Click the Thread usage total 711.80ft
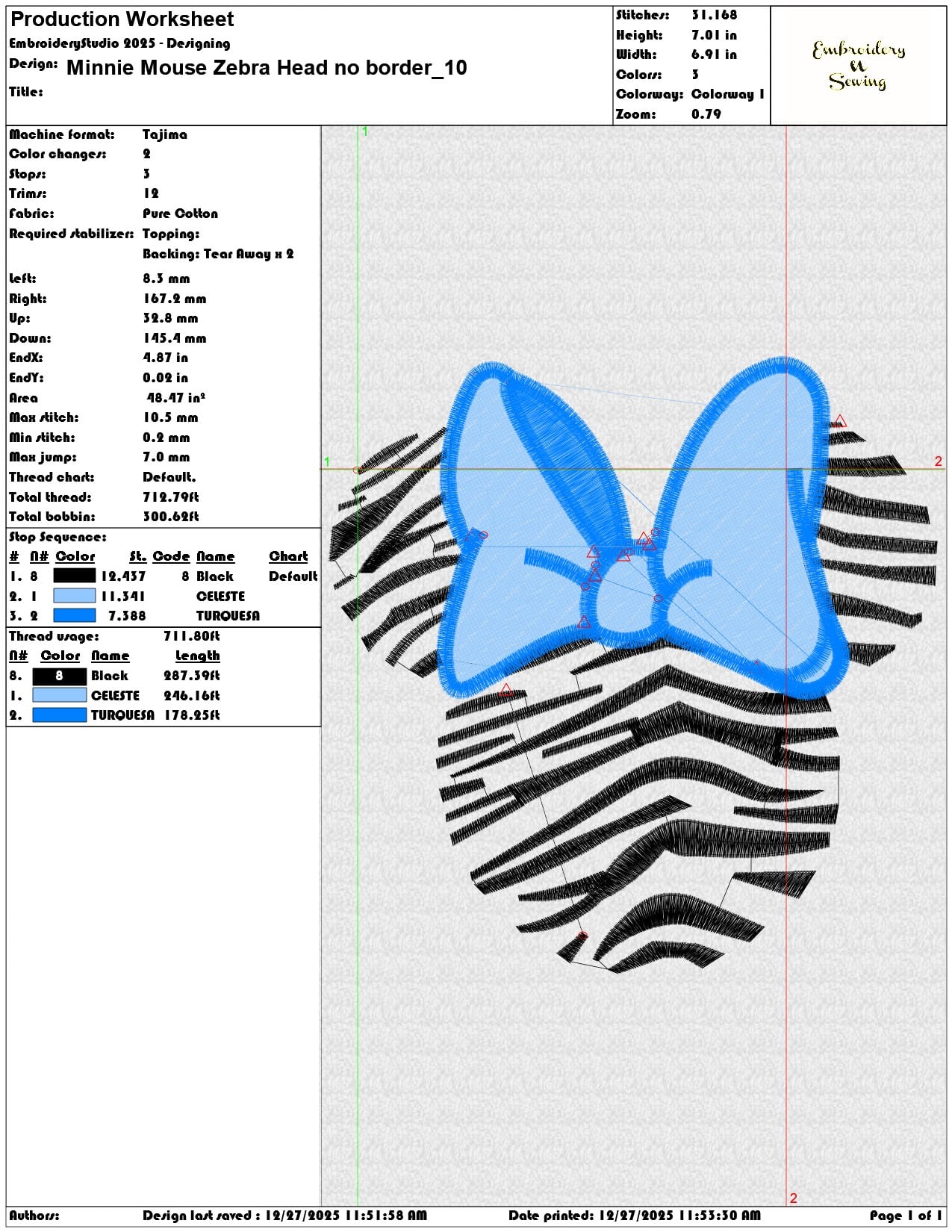The image size is (952, 1232). point(191,636)
